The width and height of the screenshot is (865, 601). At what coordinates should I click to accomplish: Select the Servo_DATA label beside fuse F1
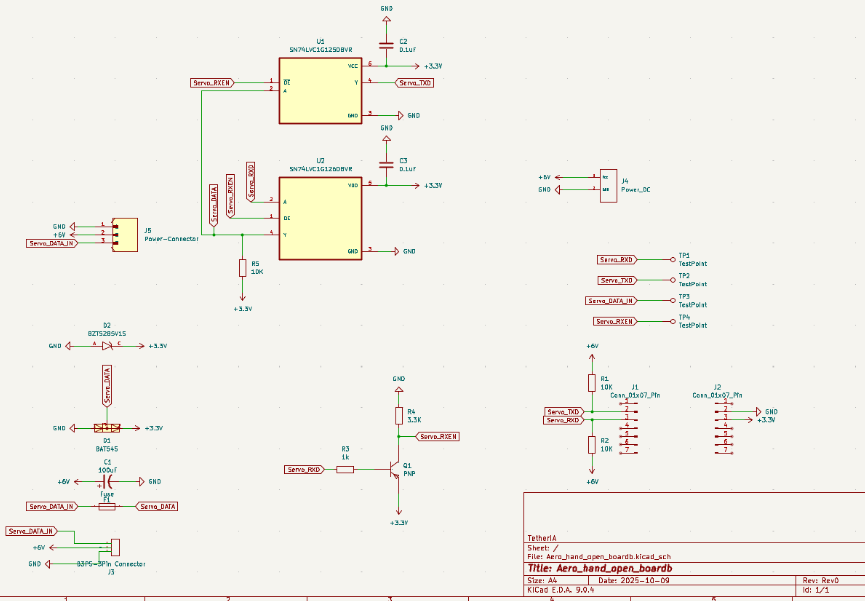coord(158,507)
